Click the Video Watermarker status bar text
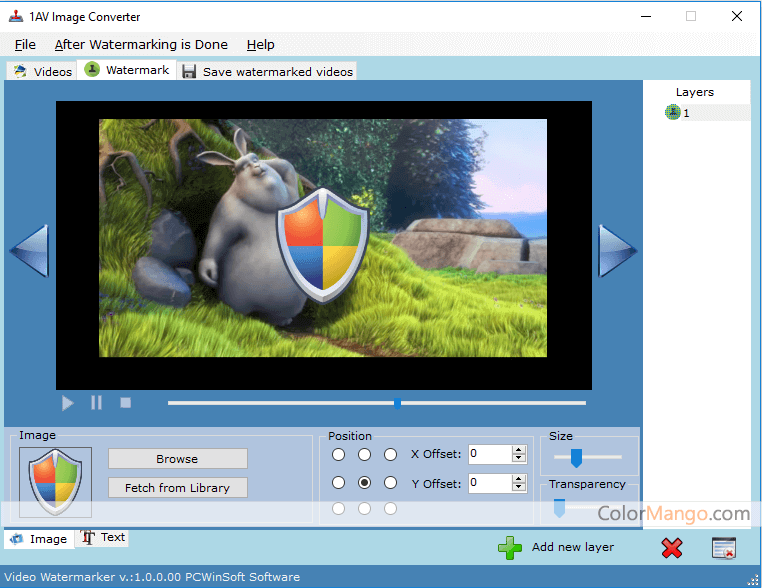762x588 pixels. [x=152, y=577]
